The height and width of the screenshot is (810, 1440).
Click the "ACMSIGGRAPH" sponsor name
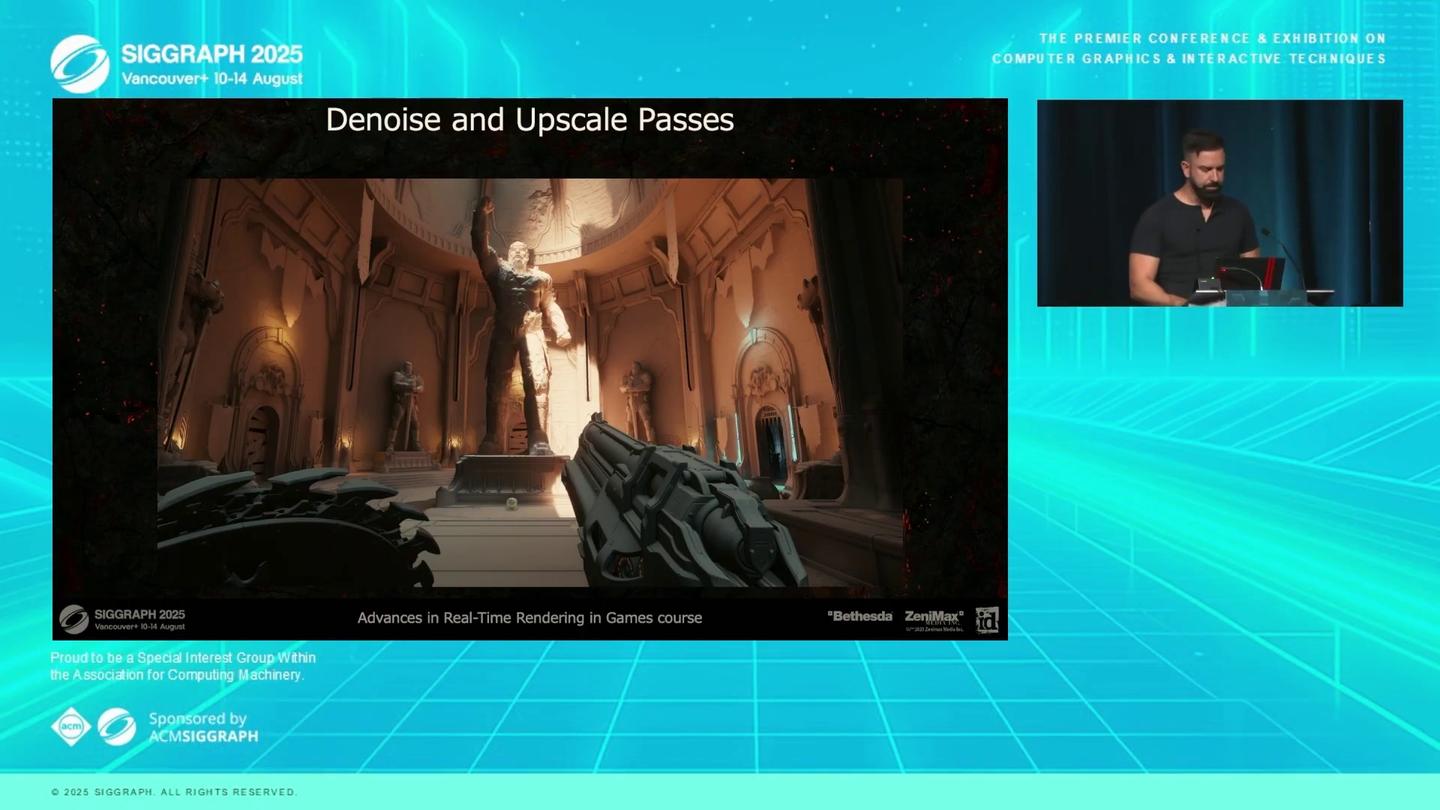click(x=203, y=737)
